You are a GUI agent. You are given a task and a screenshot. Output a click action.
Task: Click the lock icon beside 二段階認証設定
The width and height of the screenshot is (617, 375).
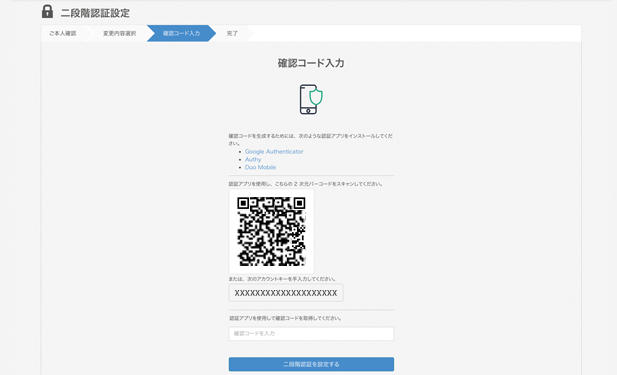47,12
